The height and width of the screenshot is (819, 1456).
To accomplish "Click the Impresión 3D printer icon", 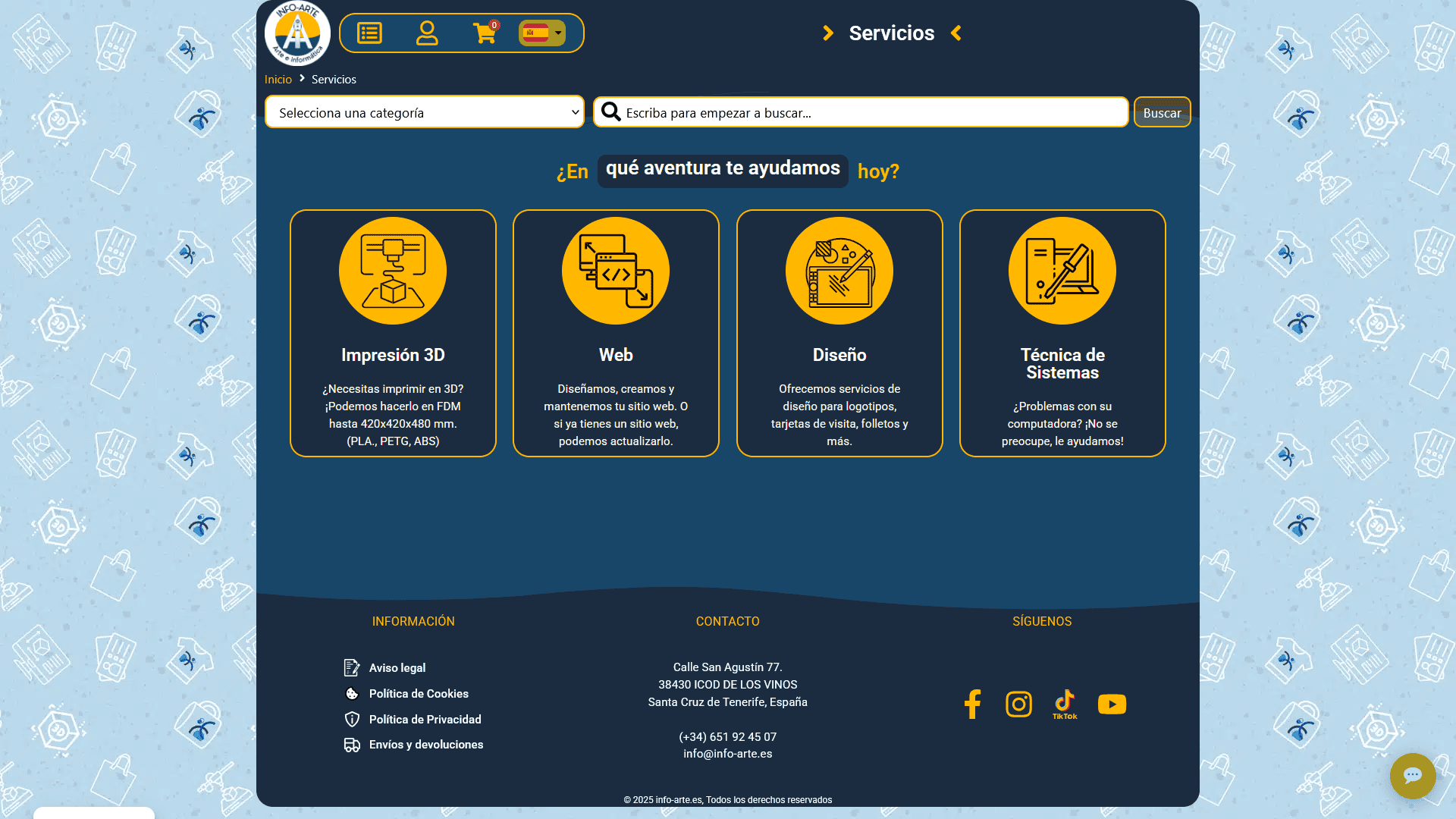I will click(x=393, y=271).
